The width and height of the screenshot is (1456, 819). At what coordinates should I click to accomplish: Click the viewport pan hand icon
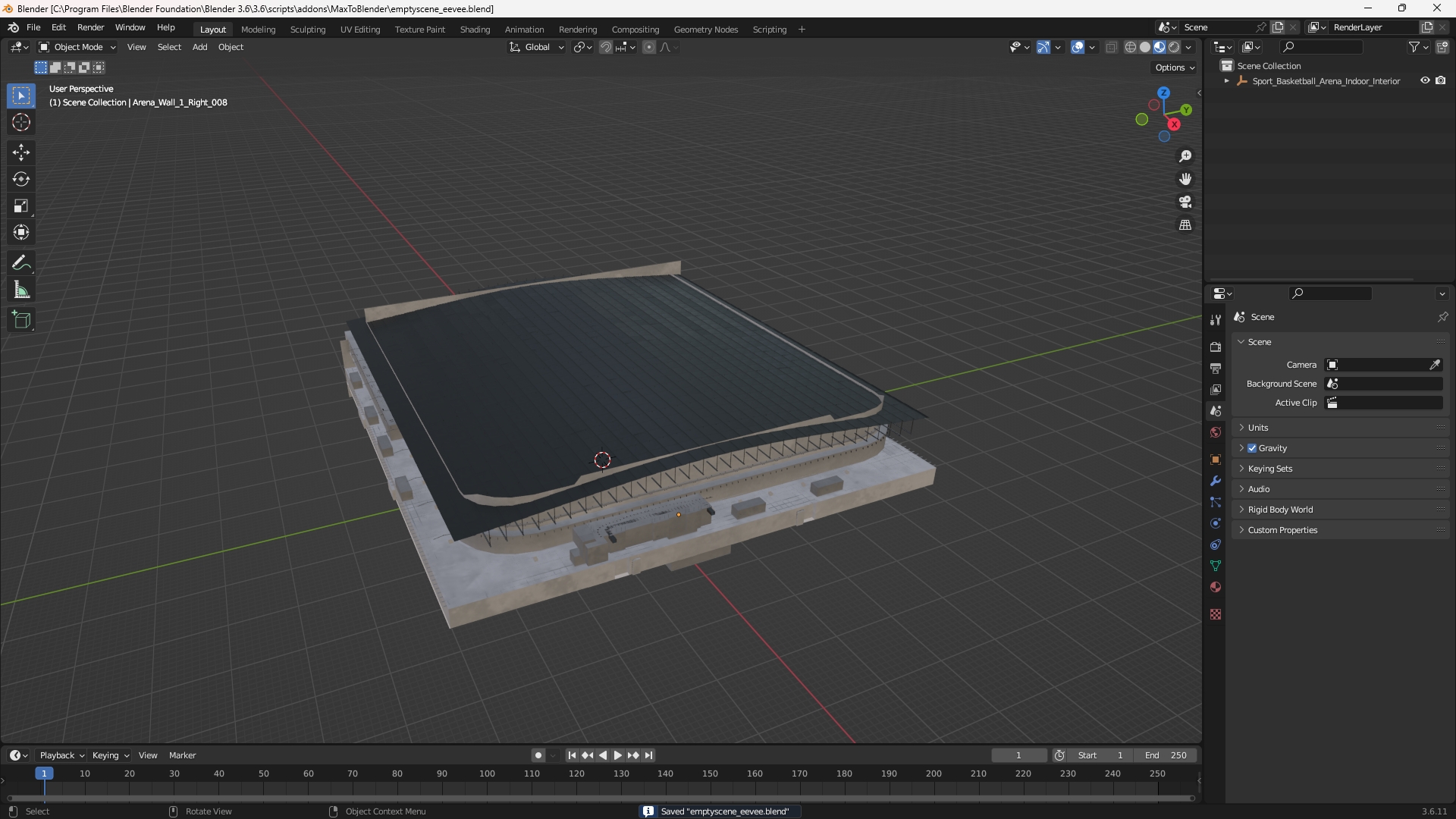coord(1185,179)
